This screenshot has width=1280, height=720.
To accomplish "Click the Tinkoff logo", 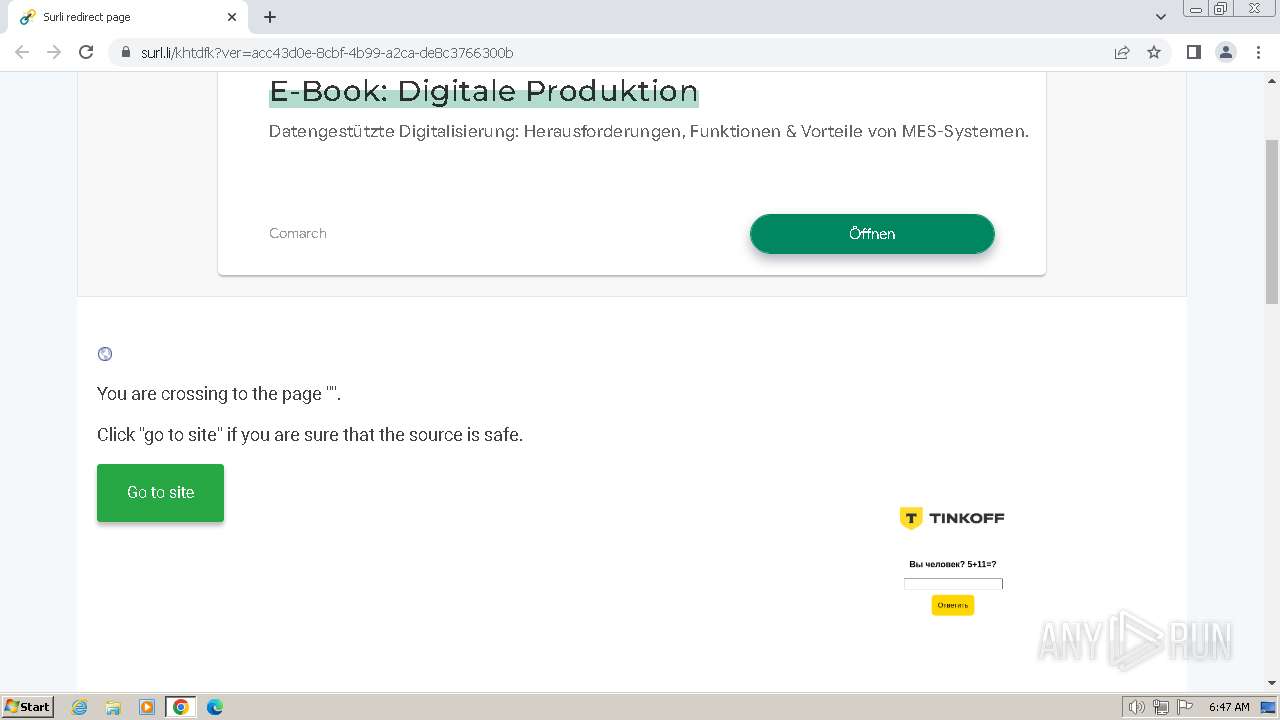I will [x=952, y=518].
